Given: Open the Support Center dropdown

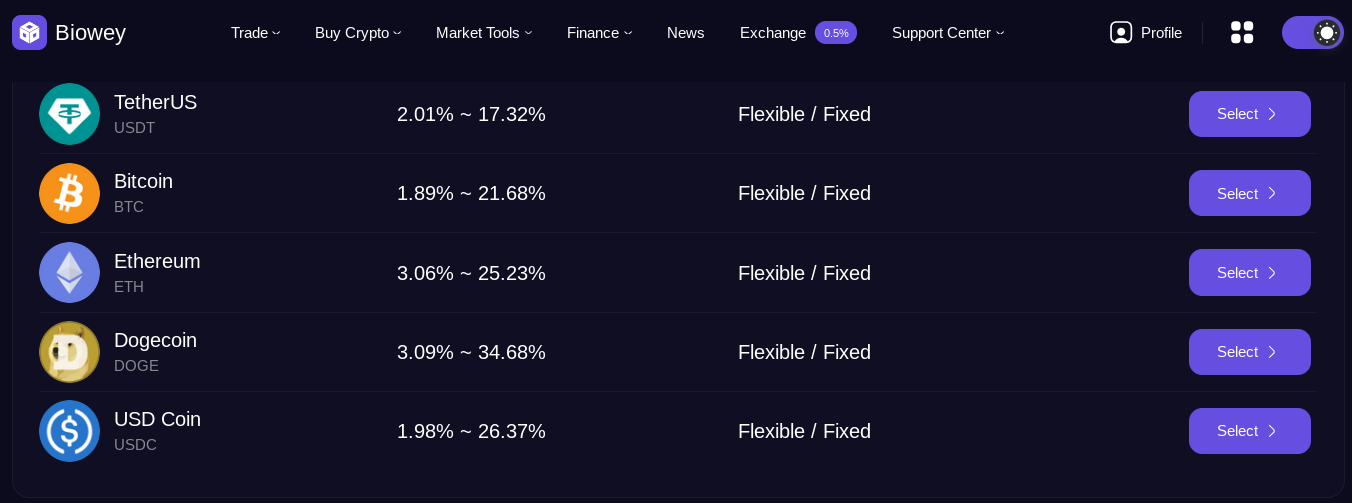Looking at the screenshot, I should tap(948, 33).
